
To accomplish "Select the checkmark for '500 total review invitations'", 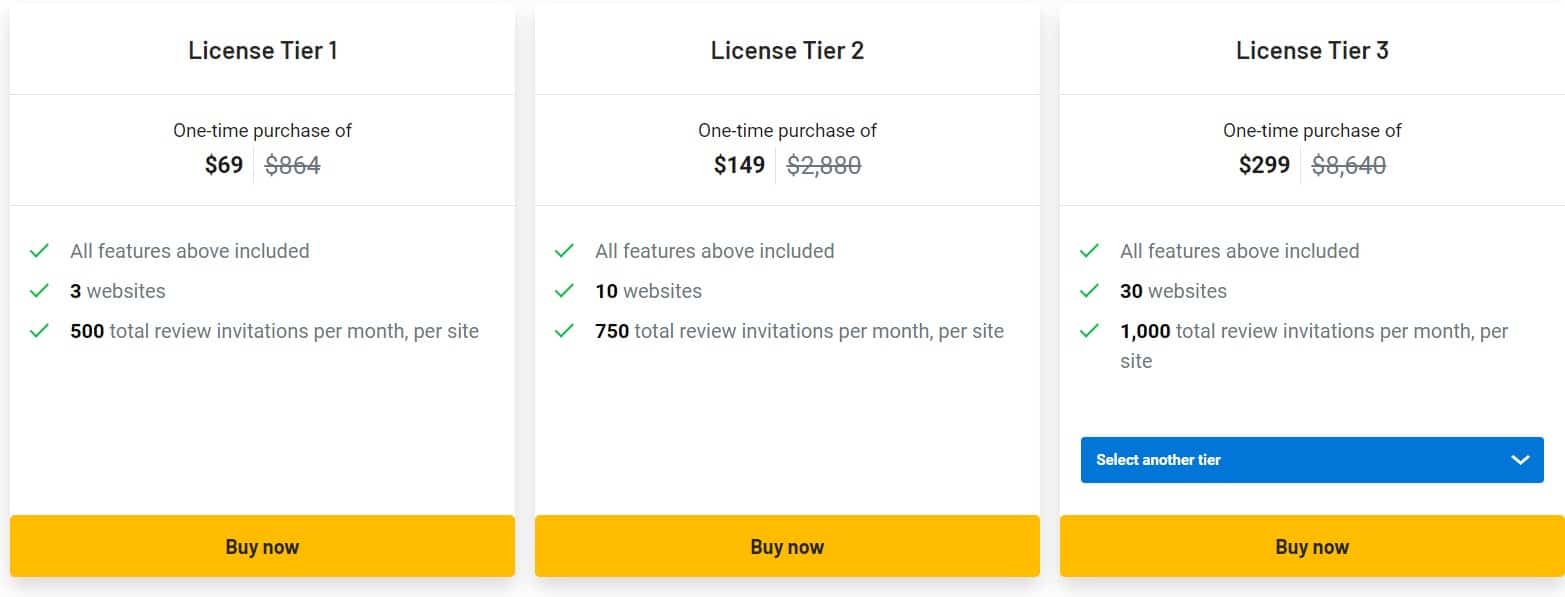I will tap(40, 331).
